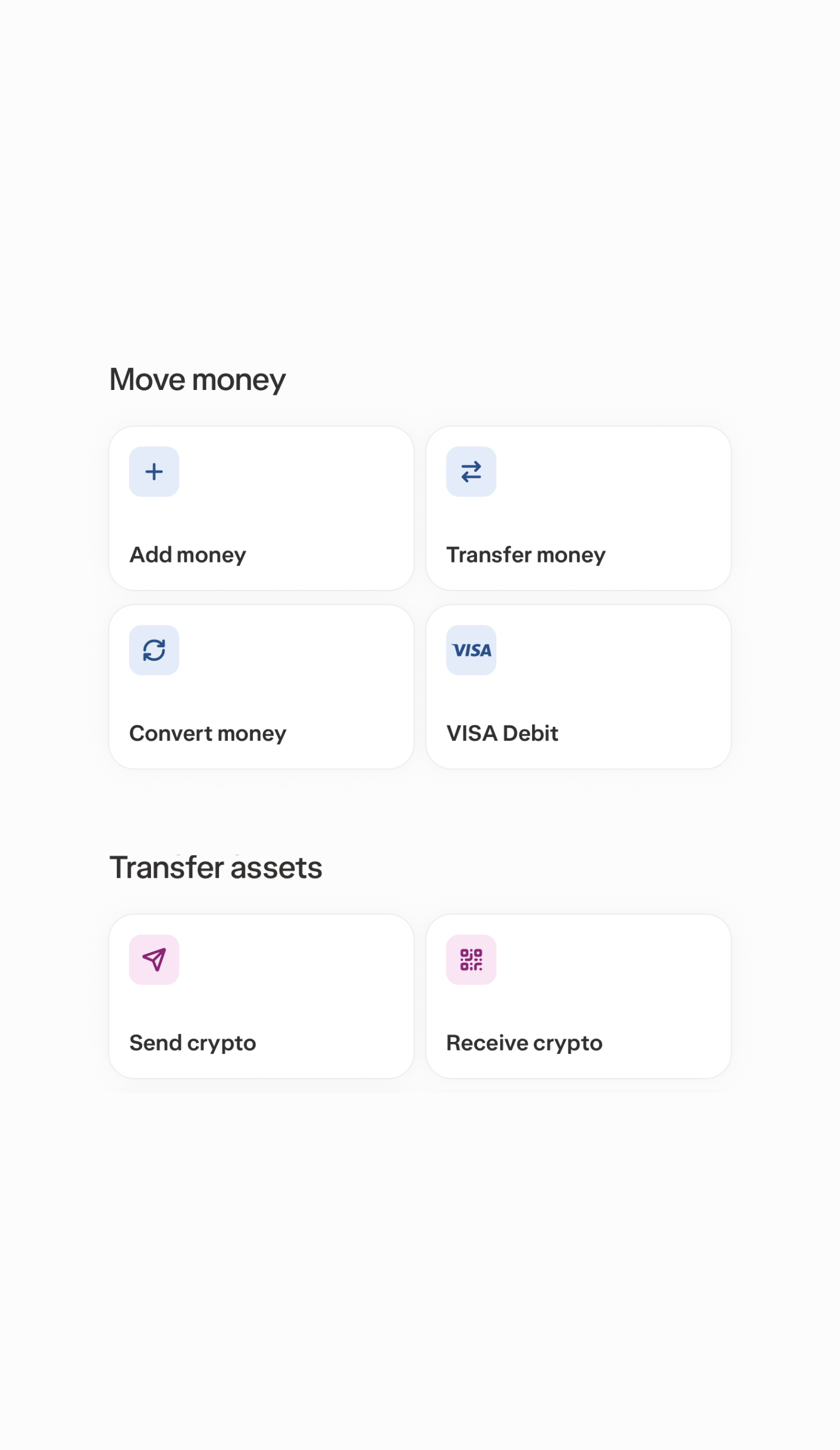Click the "Transfer assets" section heading
840x1450 pixels.
(x=216, y=868)
